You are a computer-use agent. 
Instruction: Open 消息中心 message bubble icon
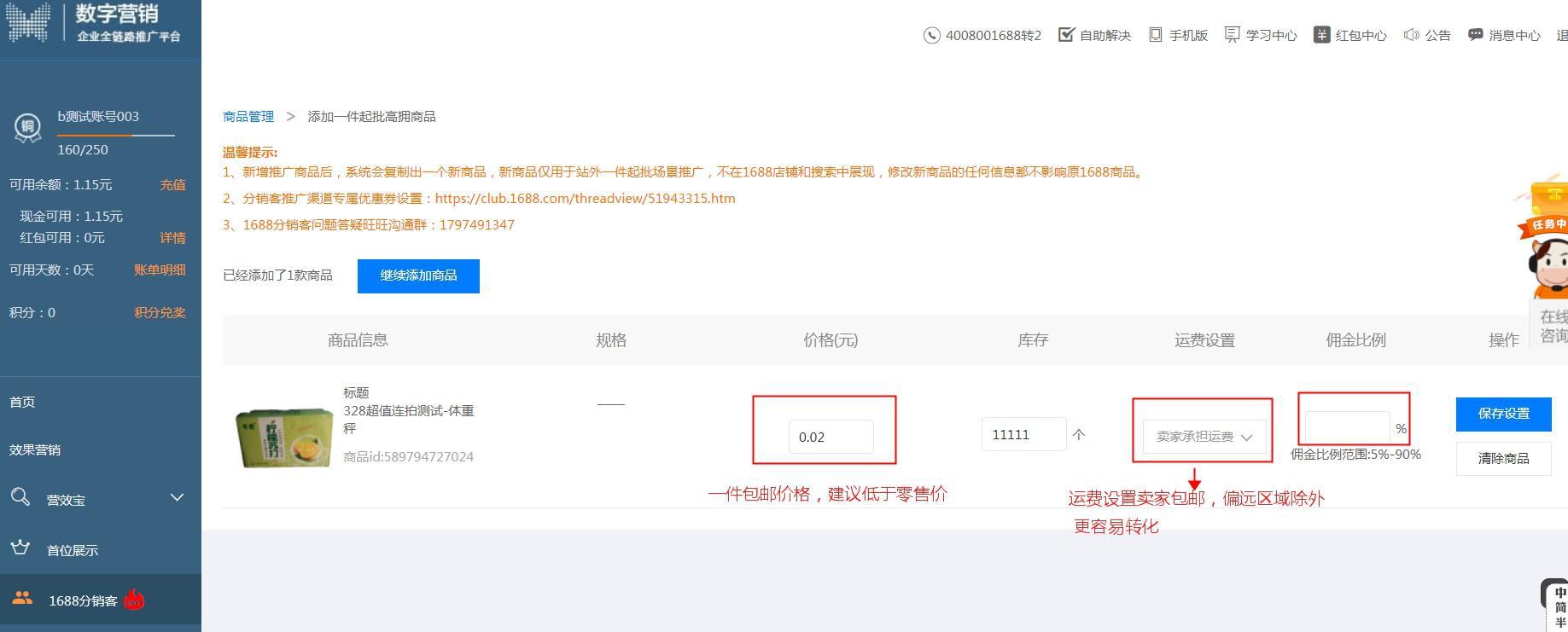click(1475, 34)
